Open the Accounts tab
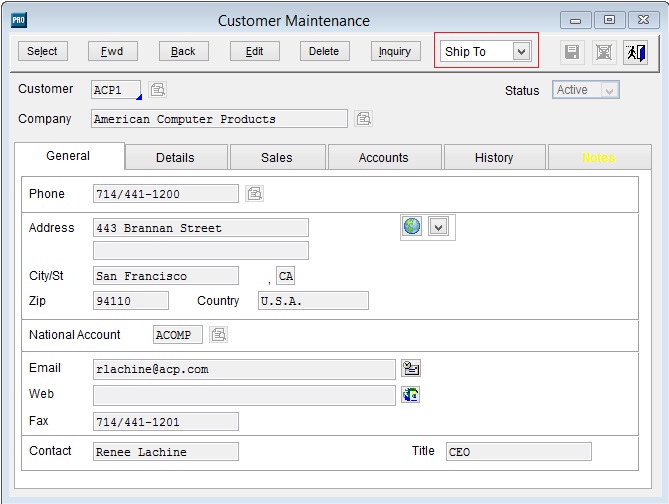 (384, 157)
